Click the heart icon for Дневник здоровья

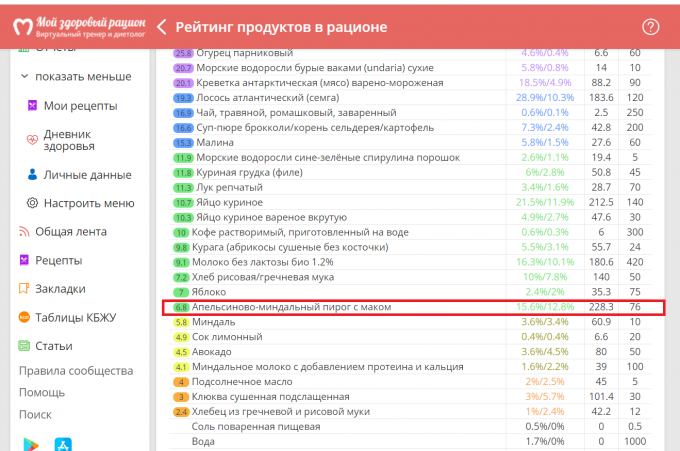point(33,140)
